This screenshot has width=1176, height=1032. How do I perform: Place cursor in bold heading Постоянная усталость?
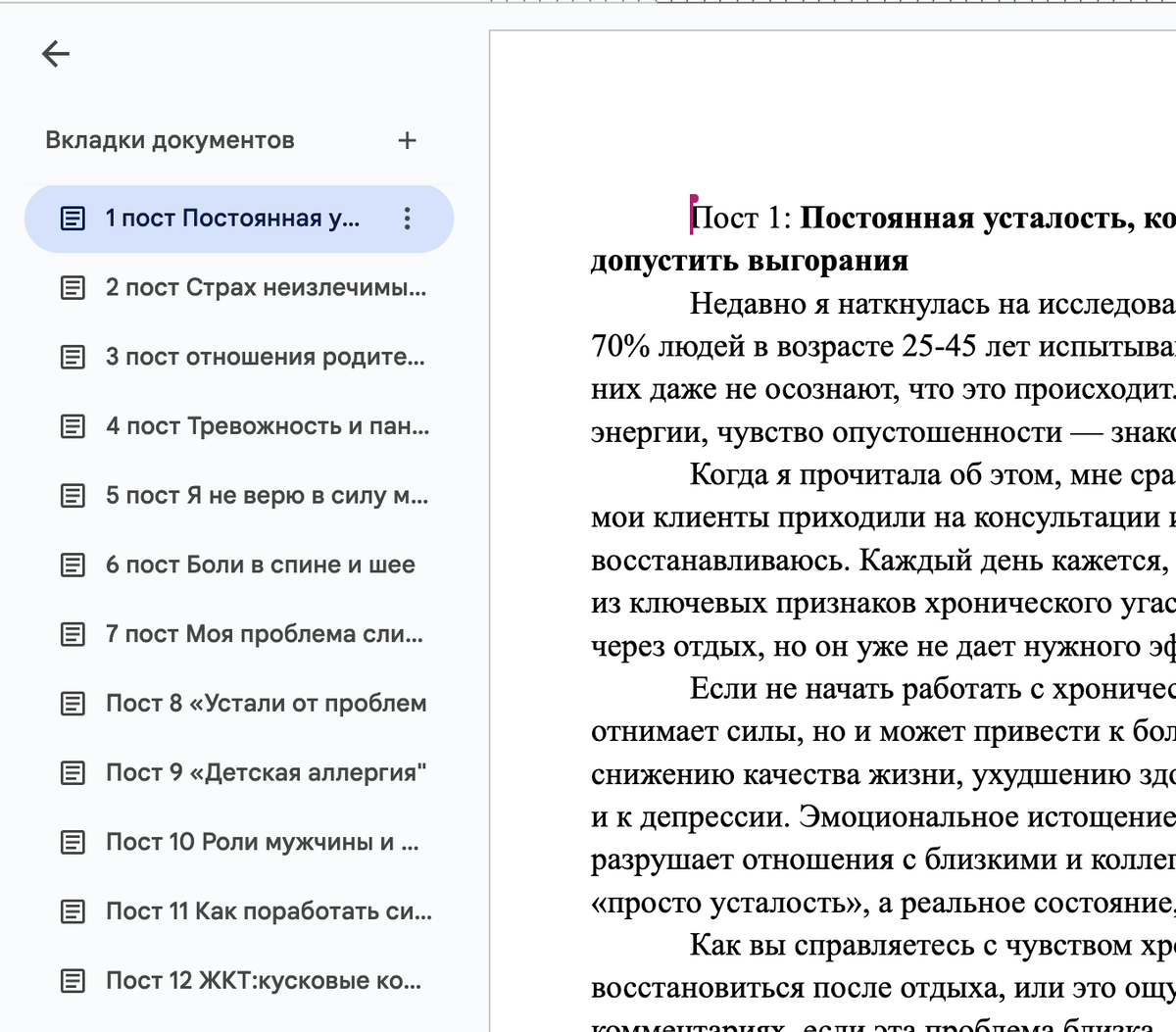tap(980, 219)
